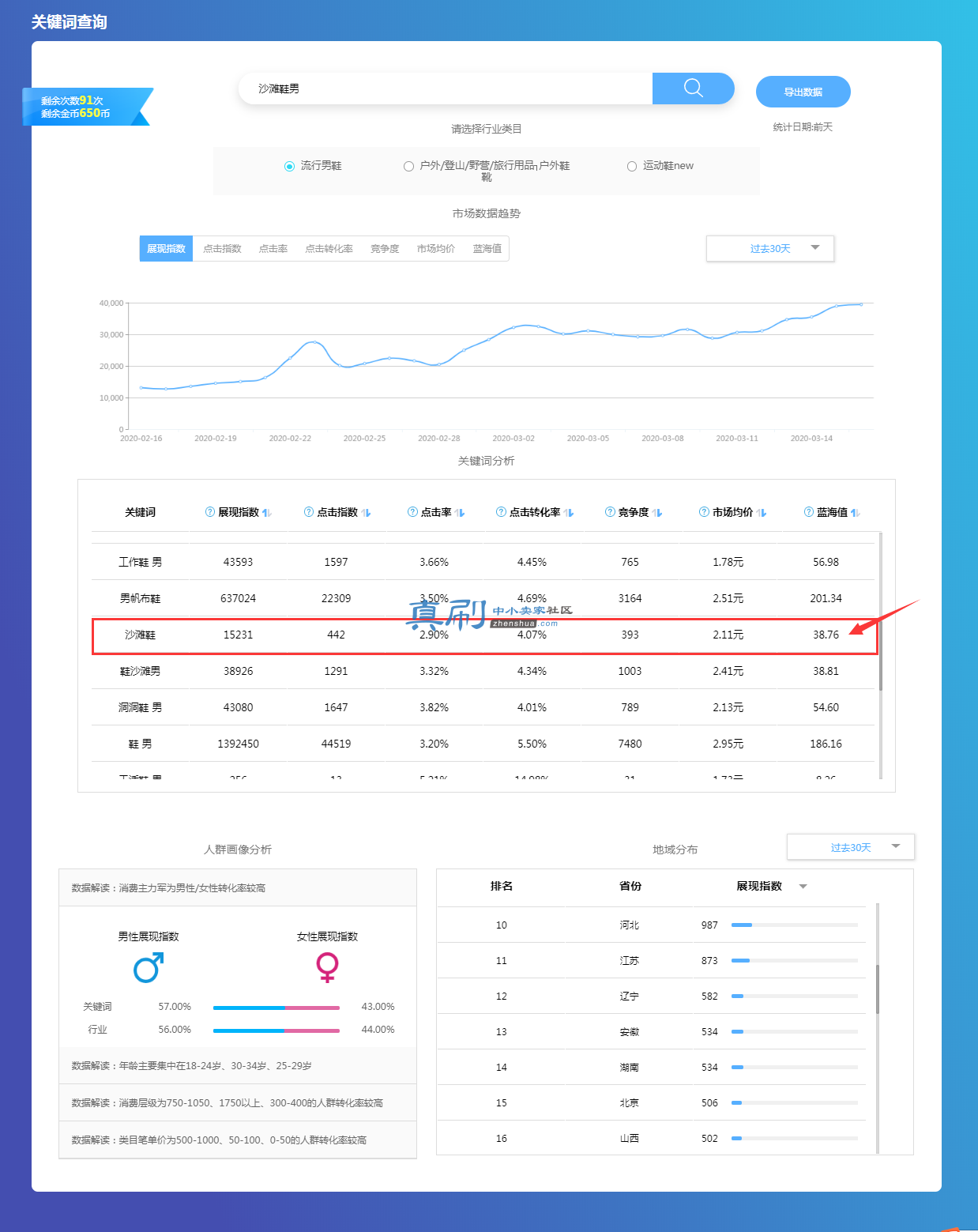
Task: Open 过去30天 dropdown above trend chart
Action: click(x=770, y=248)
